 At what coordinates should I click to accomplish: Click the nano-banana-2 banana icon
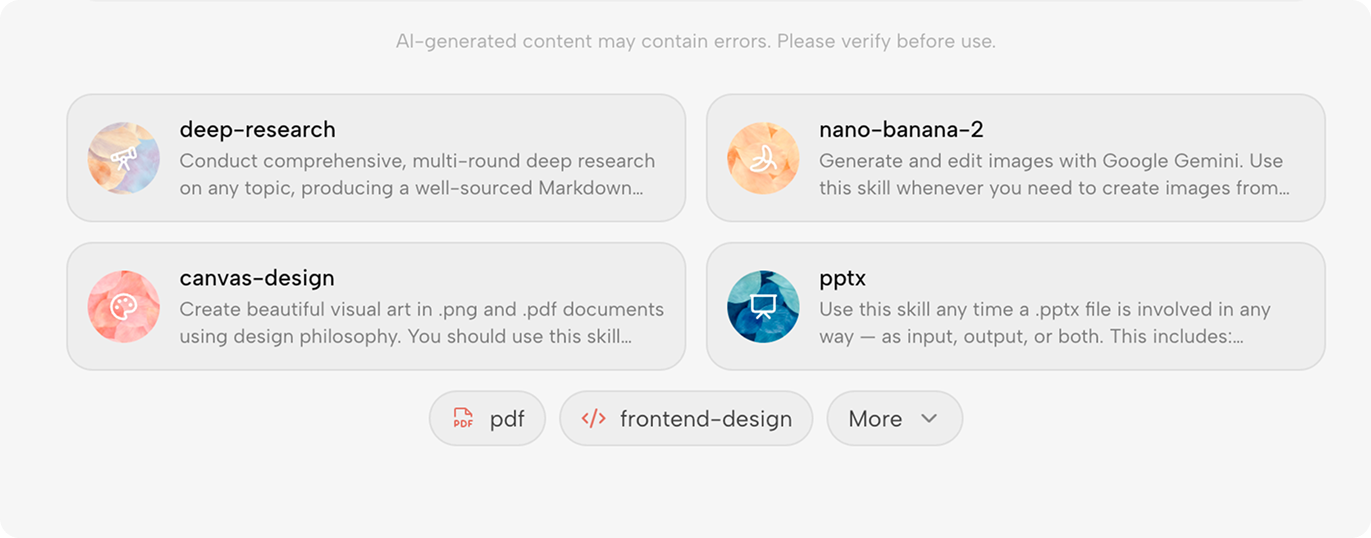[763, 158]
